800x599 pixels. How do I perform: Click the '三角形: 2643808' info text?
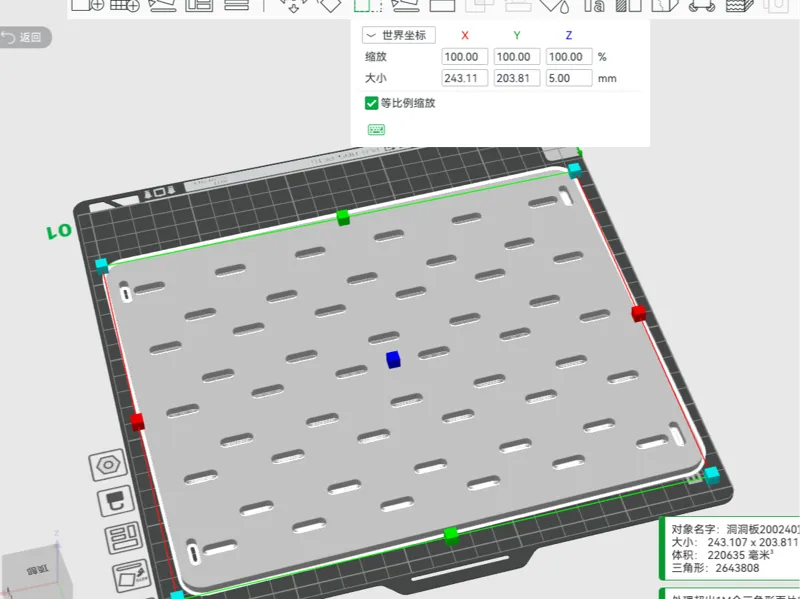coord(715,568)
